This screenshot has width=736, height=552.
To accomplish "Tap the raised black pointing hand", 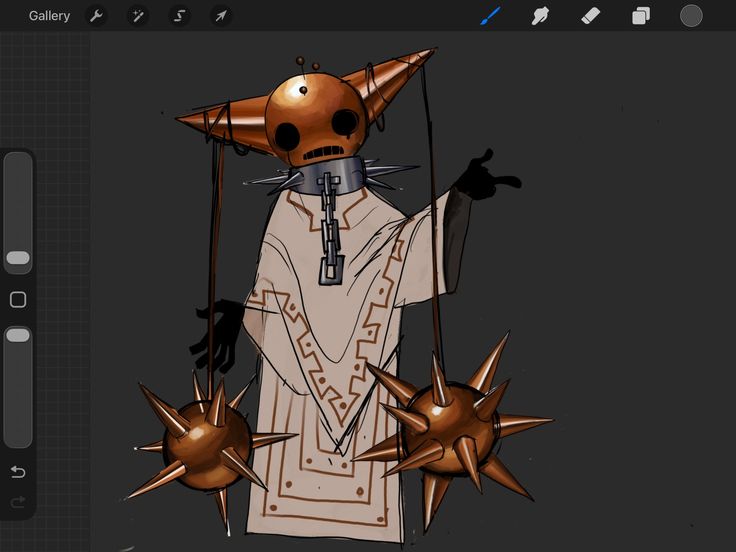I will [486, 176].
